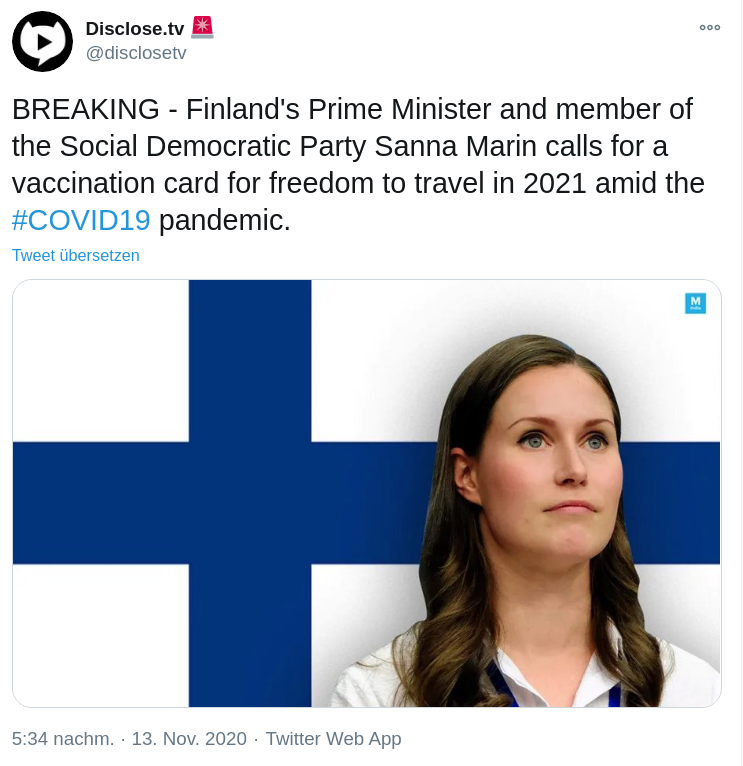Screen dimensions: 743x766
Task: Click the word BREAKING in the tweet
Action: point(86,109)
